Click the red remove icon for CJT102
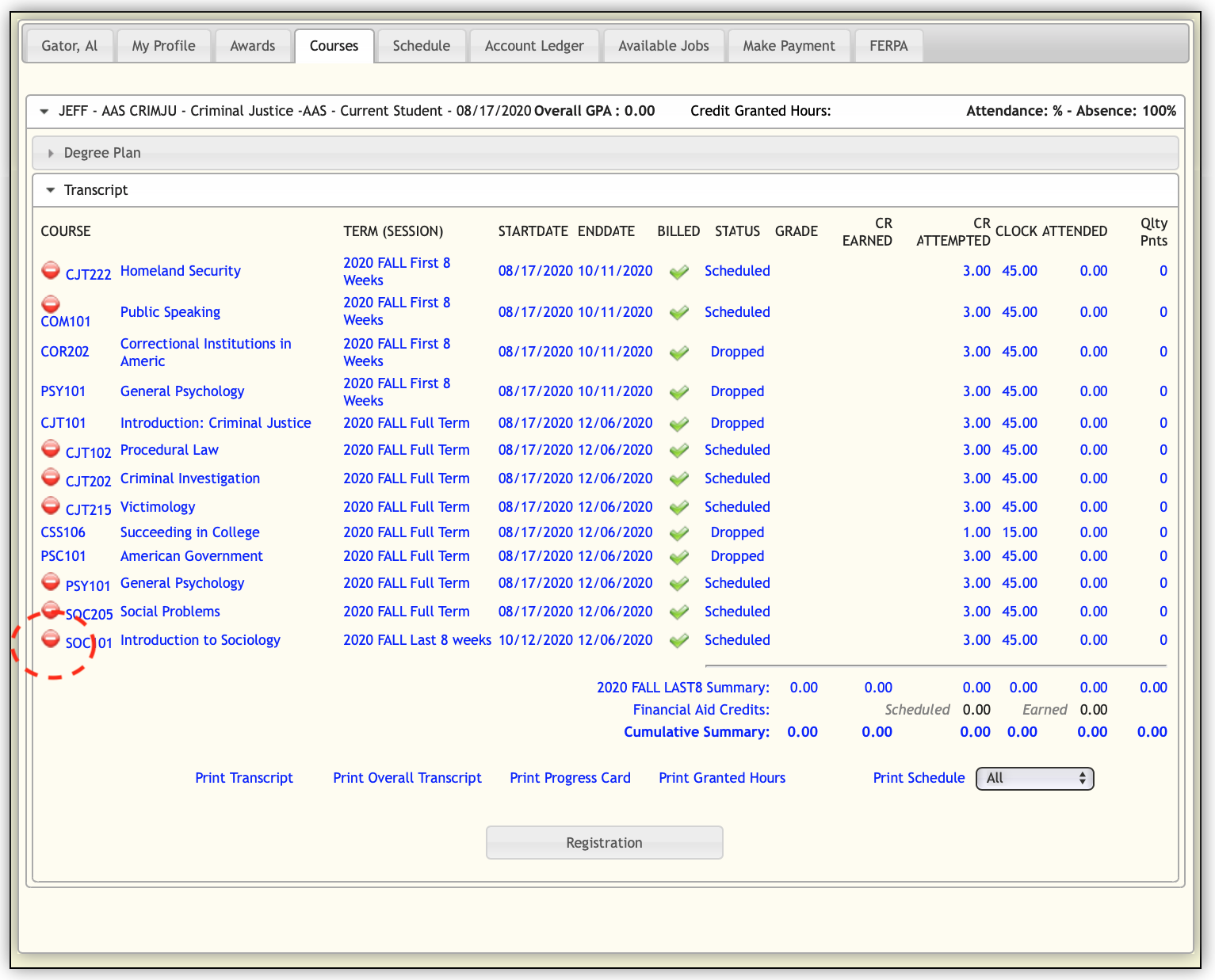The width and height of the screenshot is (1215, 980). [51, 449]
